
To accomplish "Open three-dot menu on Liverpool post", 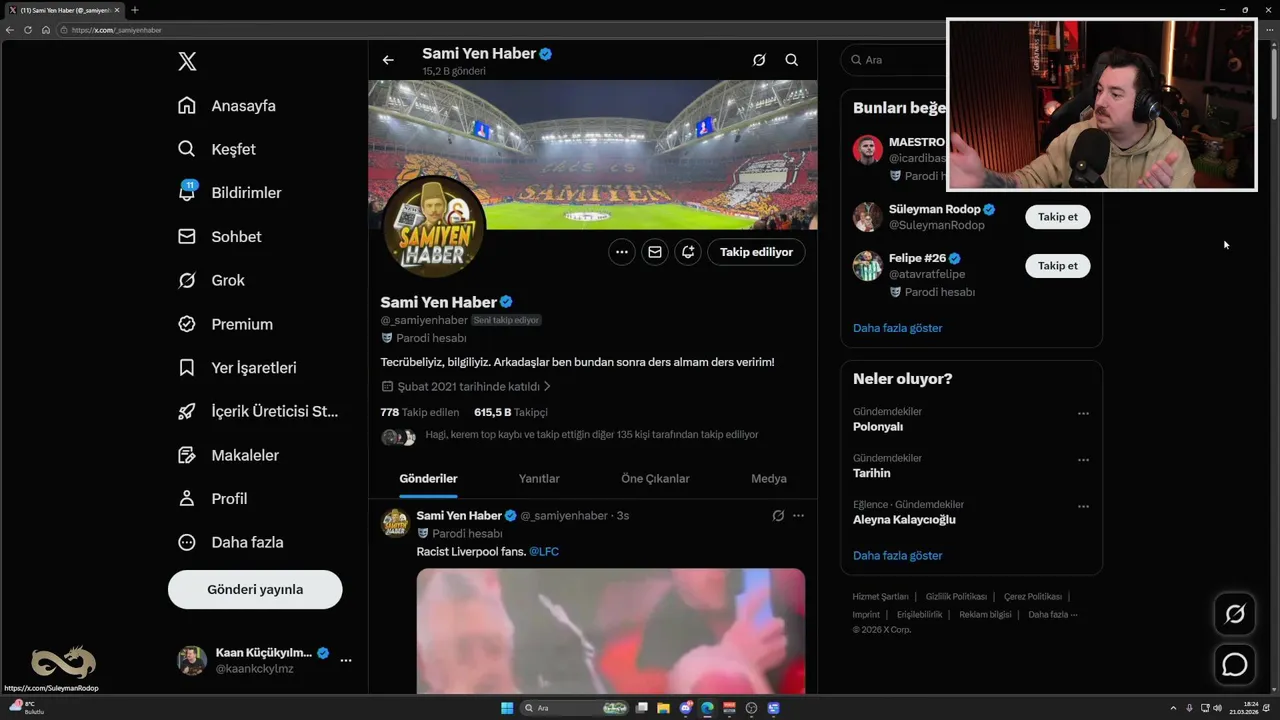I will 798,516.
